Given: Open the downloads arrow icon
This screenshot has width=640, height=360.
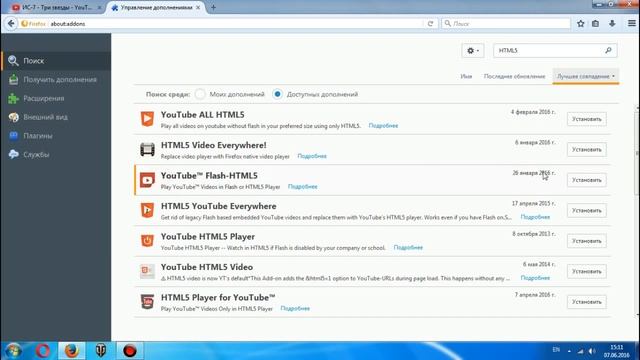Looking at the screenshot, I should pyautogui.click(x=612, y=24).
